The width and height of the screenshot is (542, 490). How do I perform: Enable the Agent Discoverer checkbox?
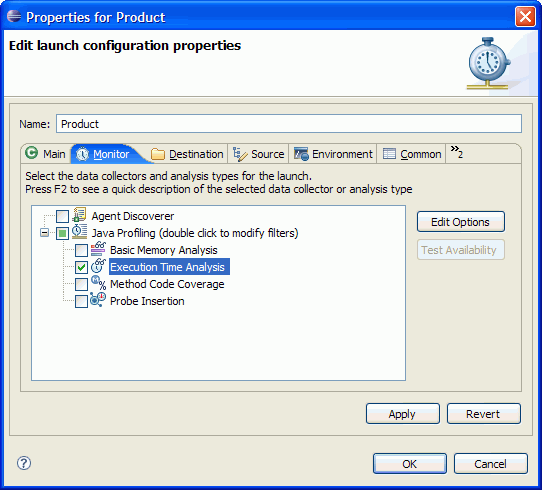(x=63, y=216)
